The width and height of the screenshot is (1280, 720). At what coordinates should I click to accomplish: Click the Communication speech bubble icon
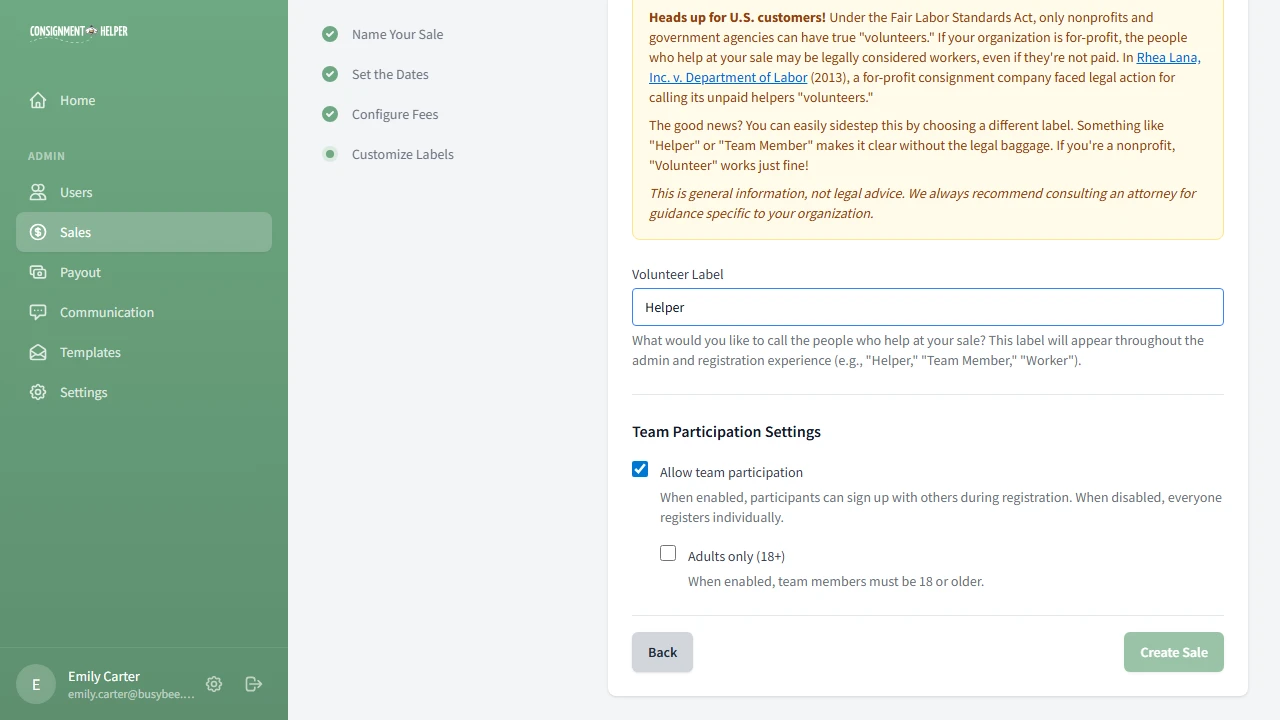tap(37, 312)
